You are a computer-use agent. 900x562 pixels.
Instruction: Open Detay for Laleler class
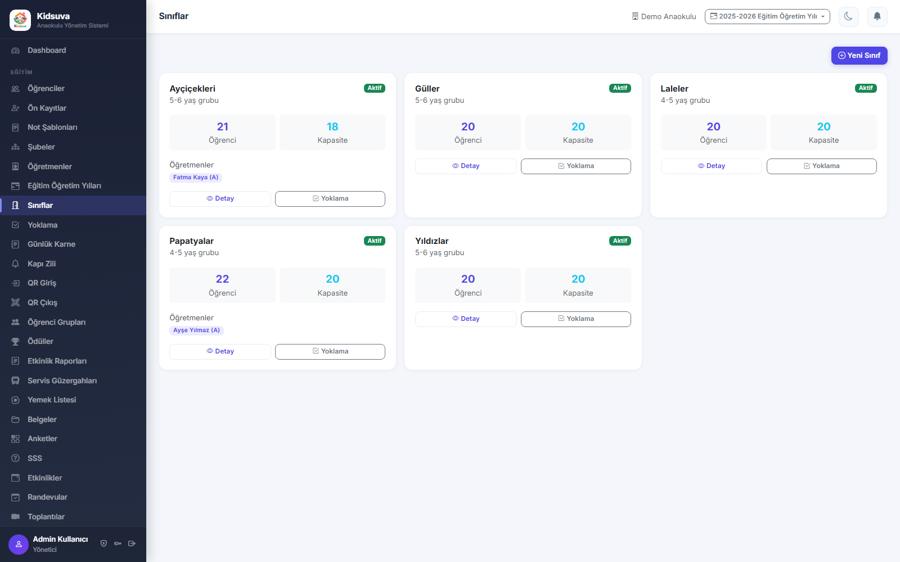(711, 166)
